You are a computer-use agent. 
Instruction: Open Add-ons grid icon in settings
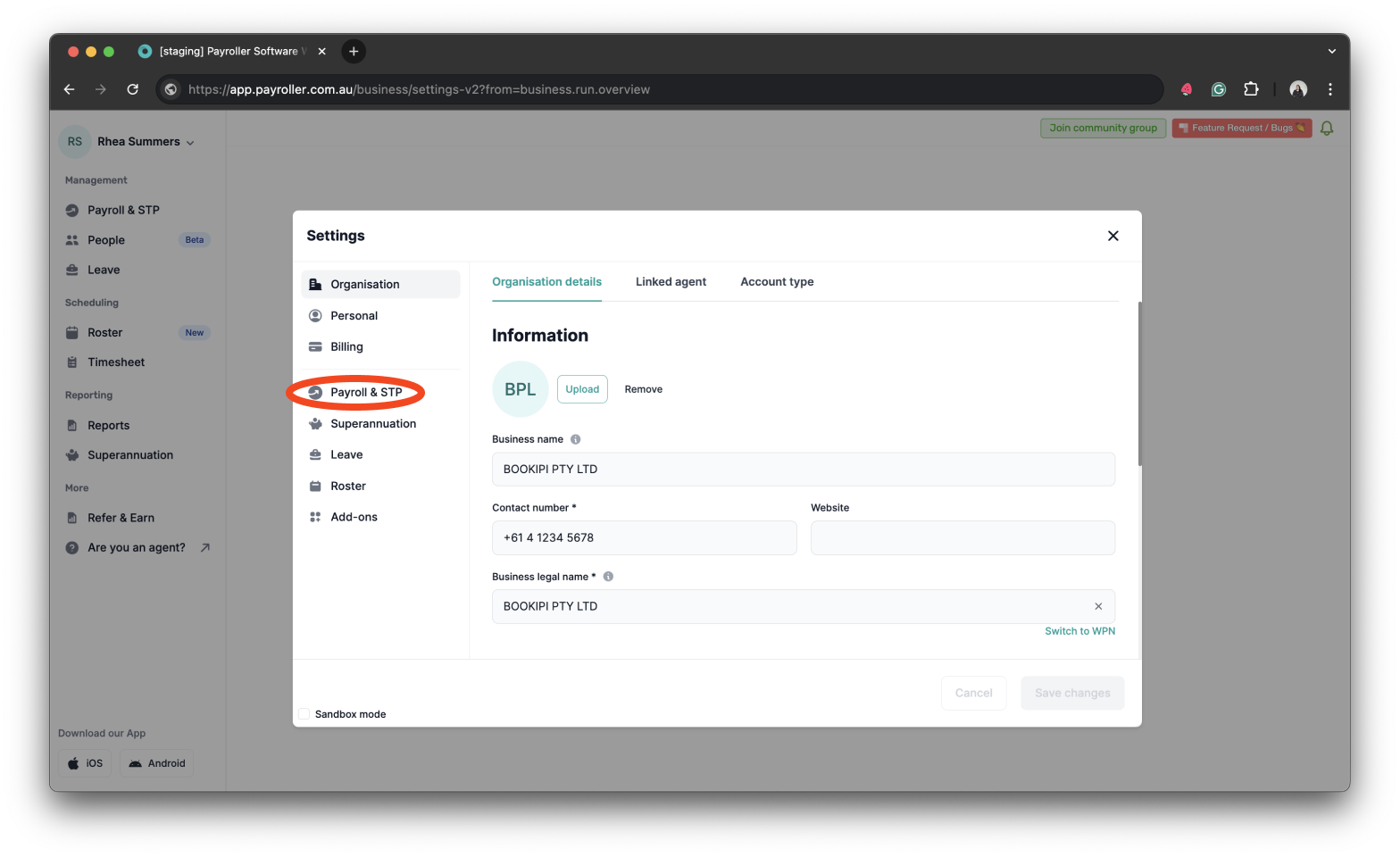tap(315, 517)
